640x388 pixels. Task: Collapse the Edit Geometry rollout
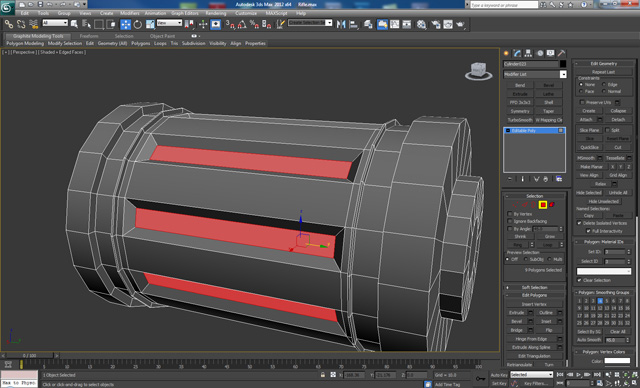pyautogui.click(x=604, y=64)
